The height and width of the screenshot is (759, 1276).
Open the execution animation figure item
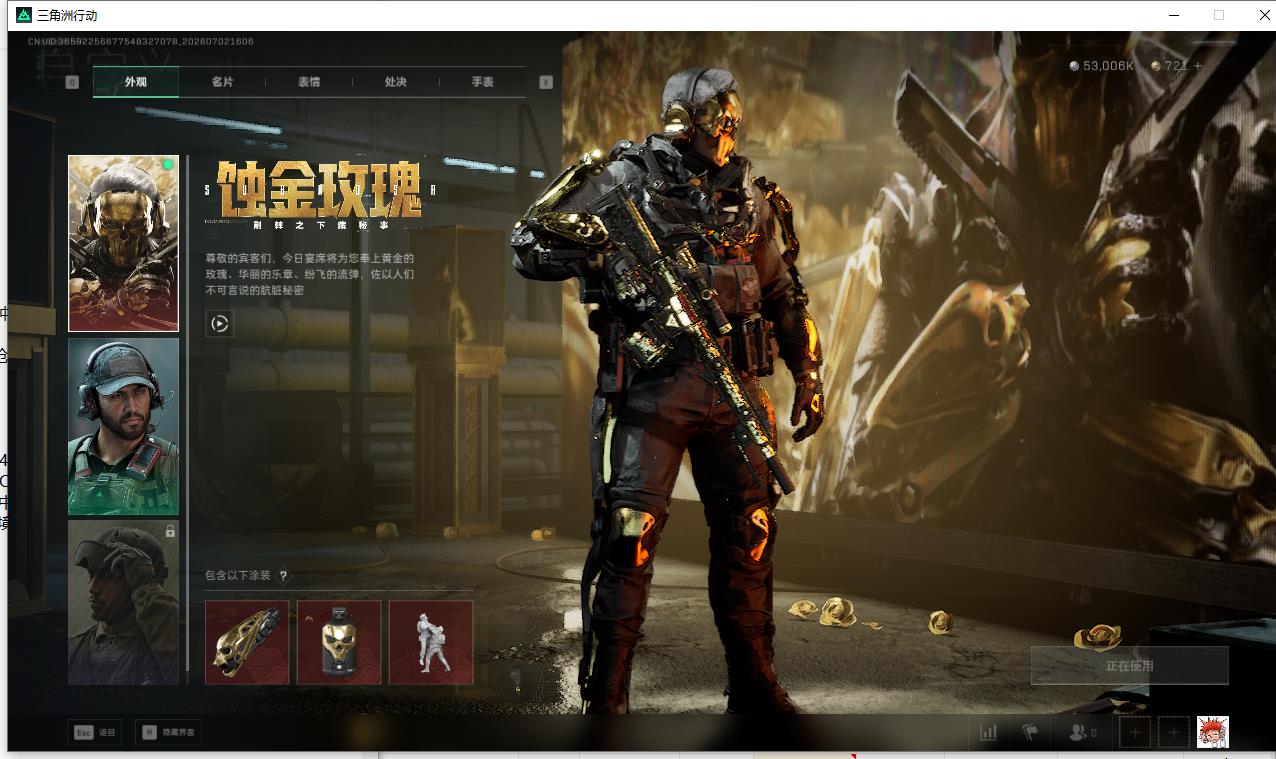click(431, 642)
